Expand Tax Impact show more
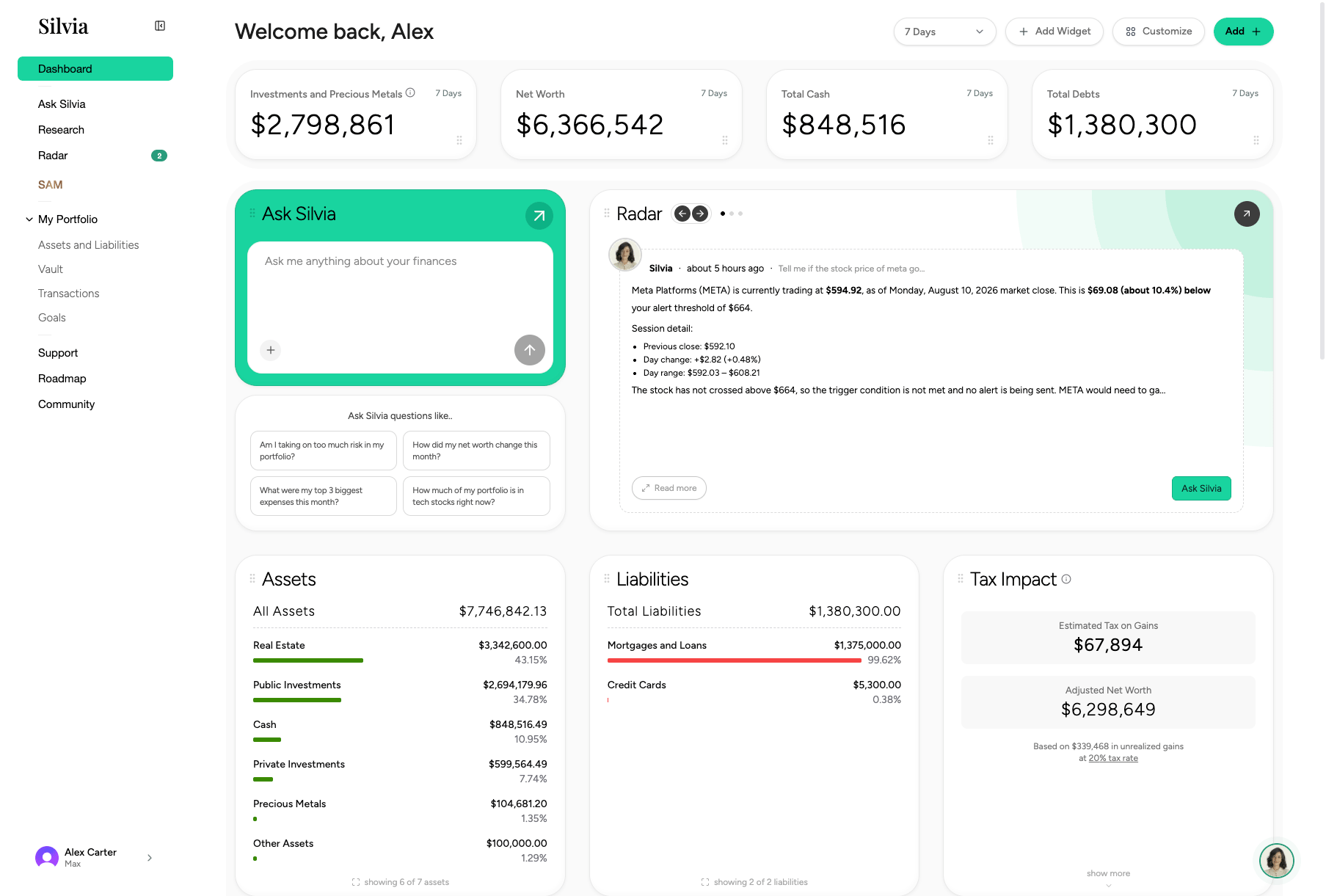 (1108, 877)
